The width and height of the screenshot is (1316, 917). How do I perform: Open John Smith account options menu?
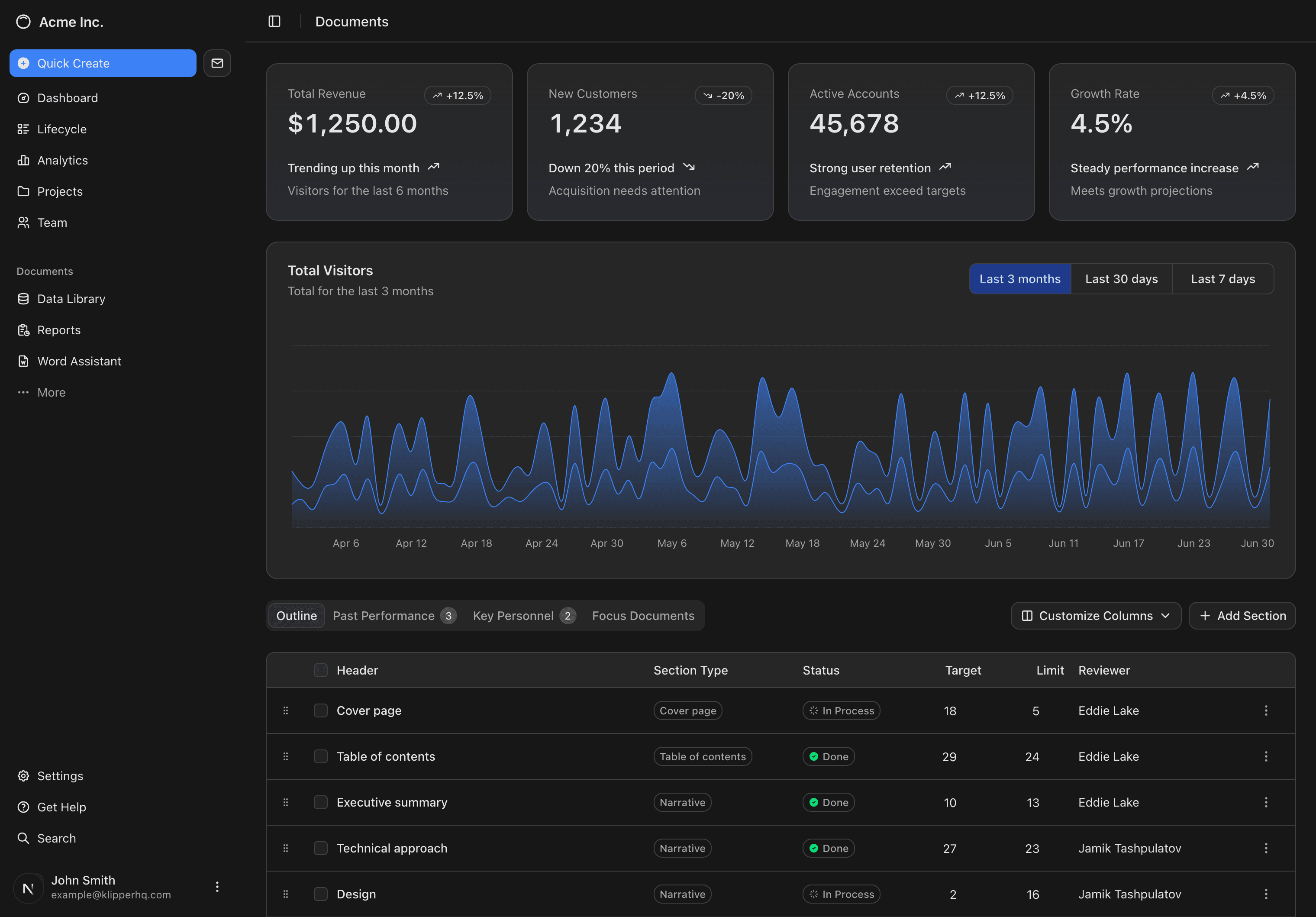pos(217,887)
